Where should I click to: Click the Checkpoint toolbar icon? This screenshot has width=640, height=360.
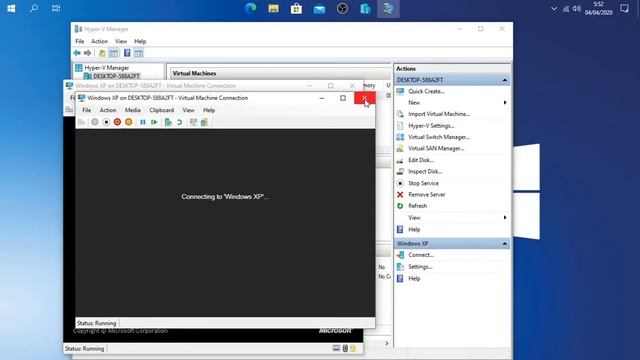pyautogui.click(x=168, y=122)
